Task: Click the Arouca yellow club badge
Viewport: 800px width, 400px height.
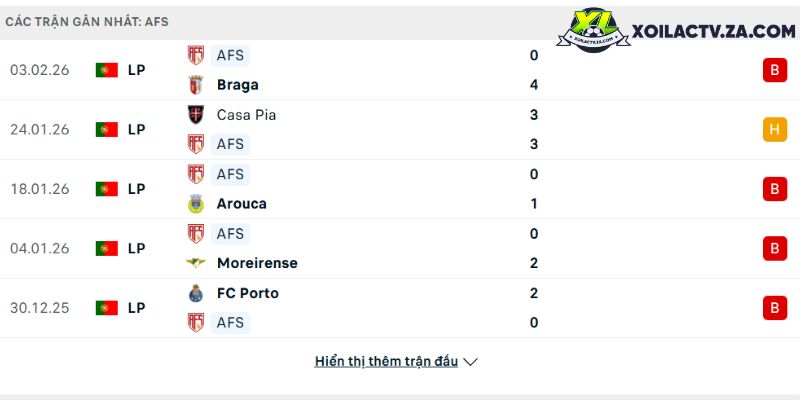Action: tap(196, 204)
